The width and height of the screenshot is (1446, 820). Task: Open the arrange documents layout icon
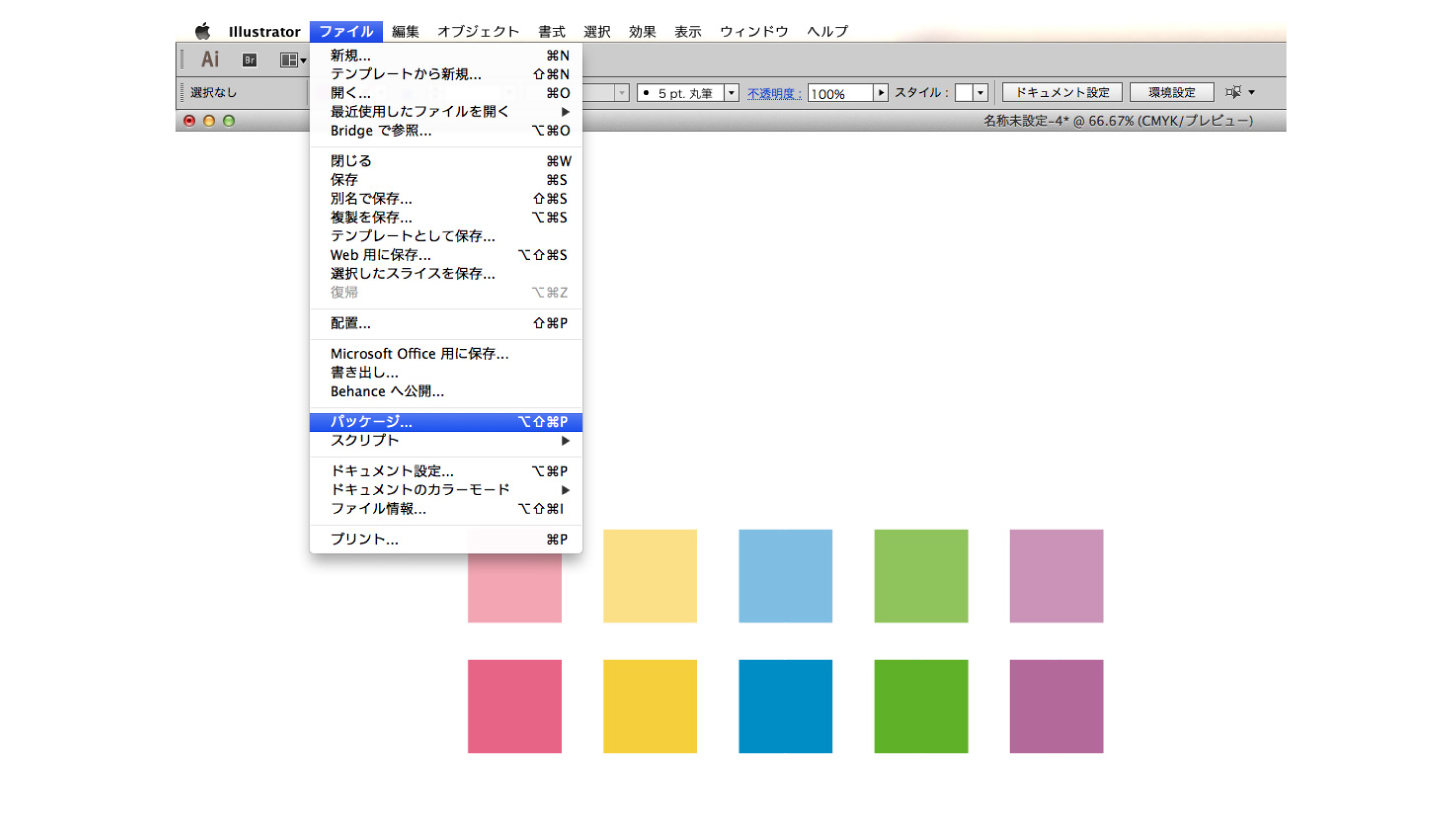click(288, 60)
